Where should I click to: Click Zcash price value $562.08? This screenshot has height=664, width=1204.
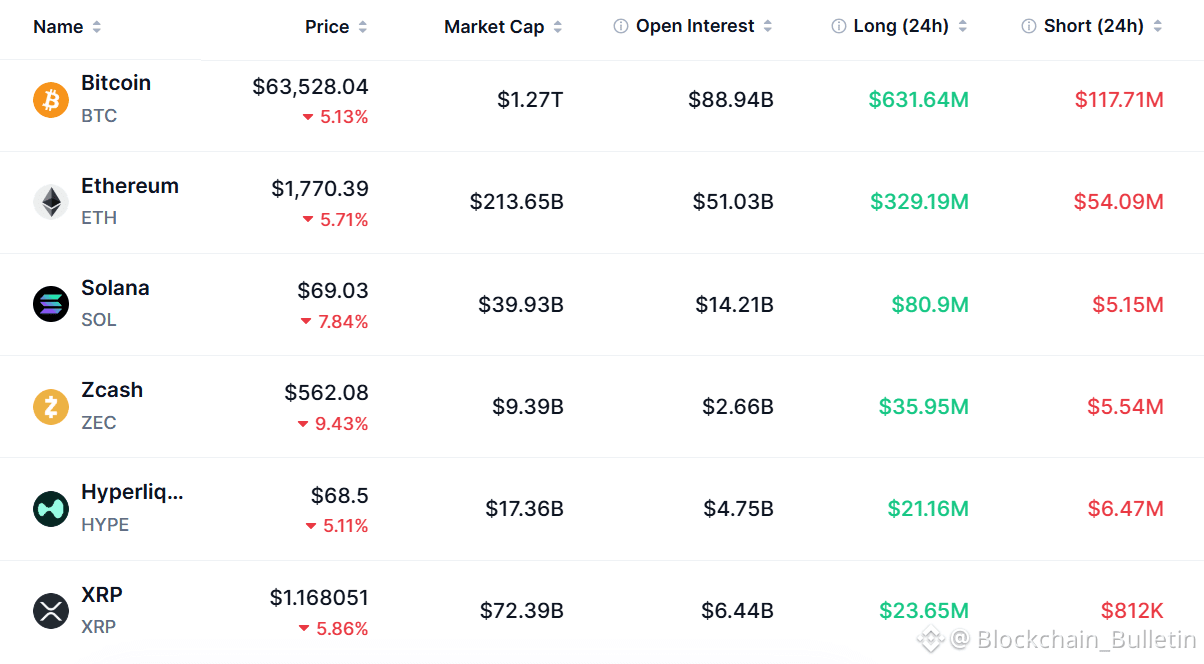tap(326, 393)
